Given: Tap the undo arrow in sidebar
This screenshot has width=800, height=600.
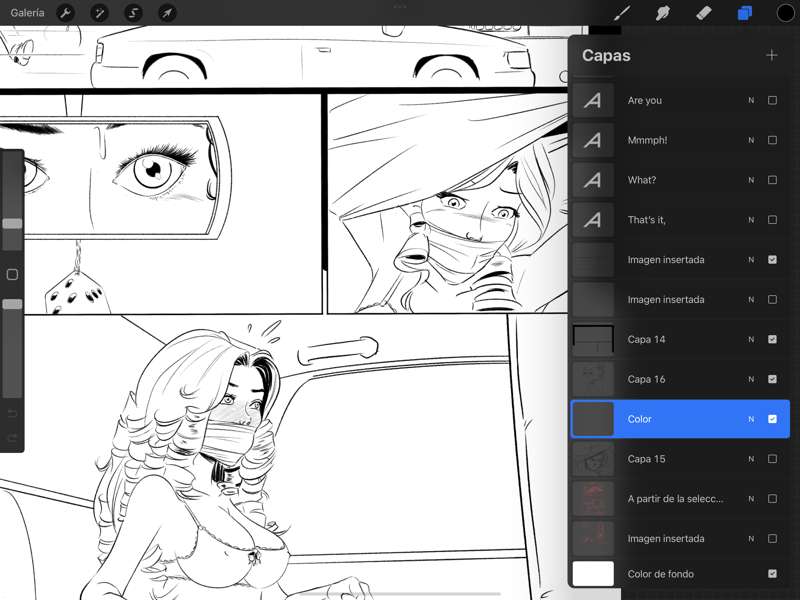Looking at the screenshot, I should point(12,413).
